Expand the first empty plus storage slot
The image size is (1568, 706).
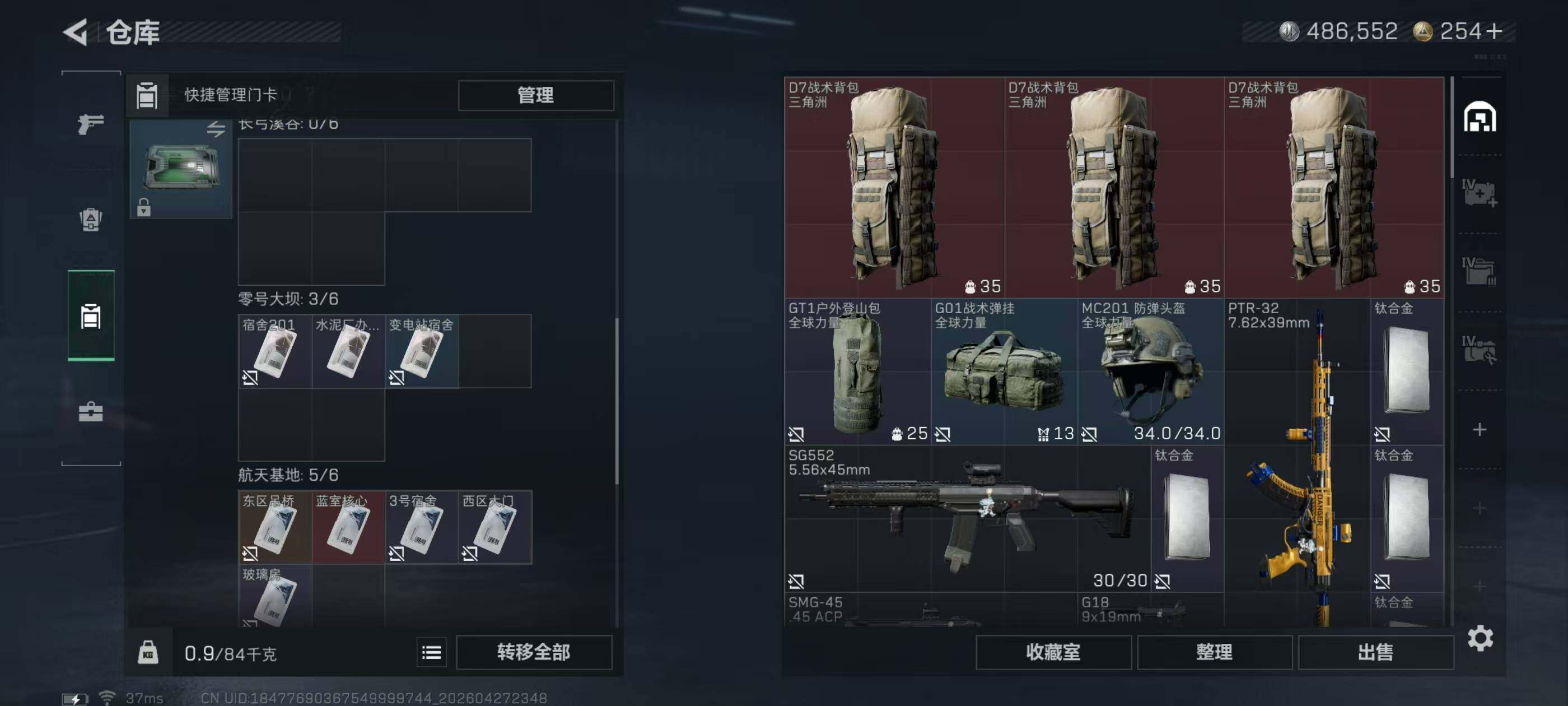1480,429
